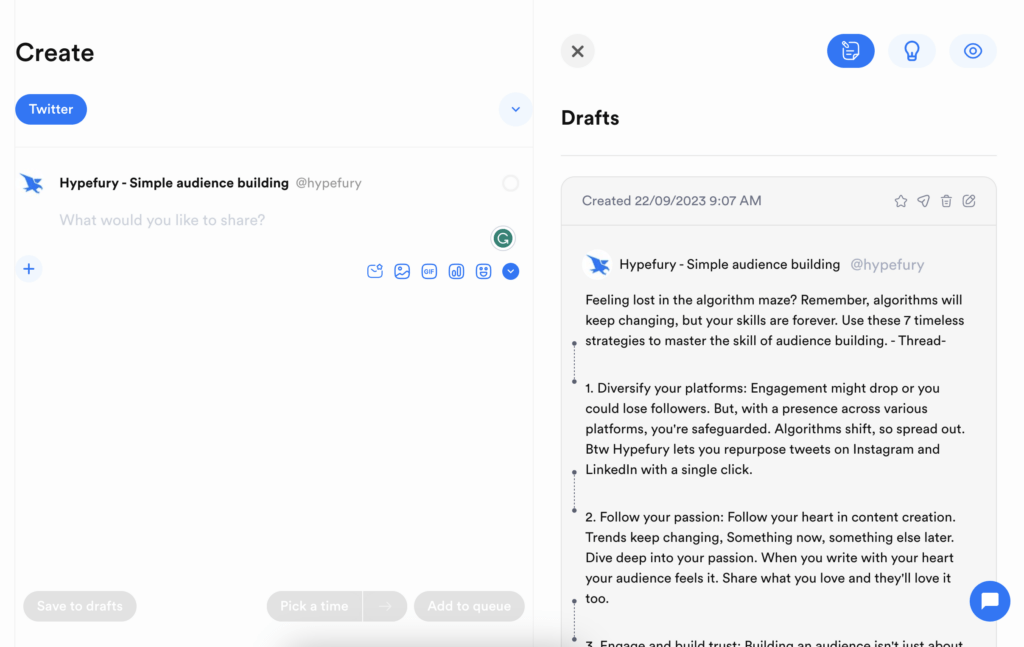Click the schedule envelope icon in the composer
Screen dimensions: 1024x647
coord(375,271)
